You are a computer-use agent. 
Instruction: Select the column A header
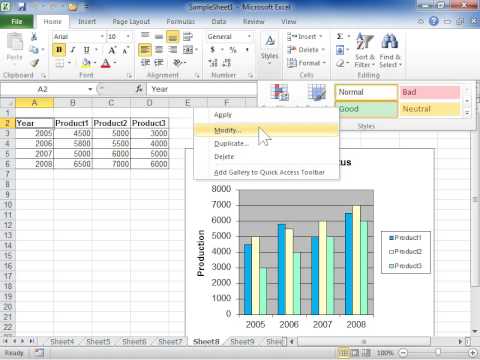point(34,103)
